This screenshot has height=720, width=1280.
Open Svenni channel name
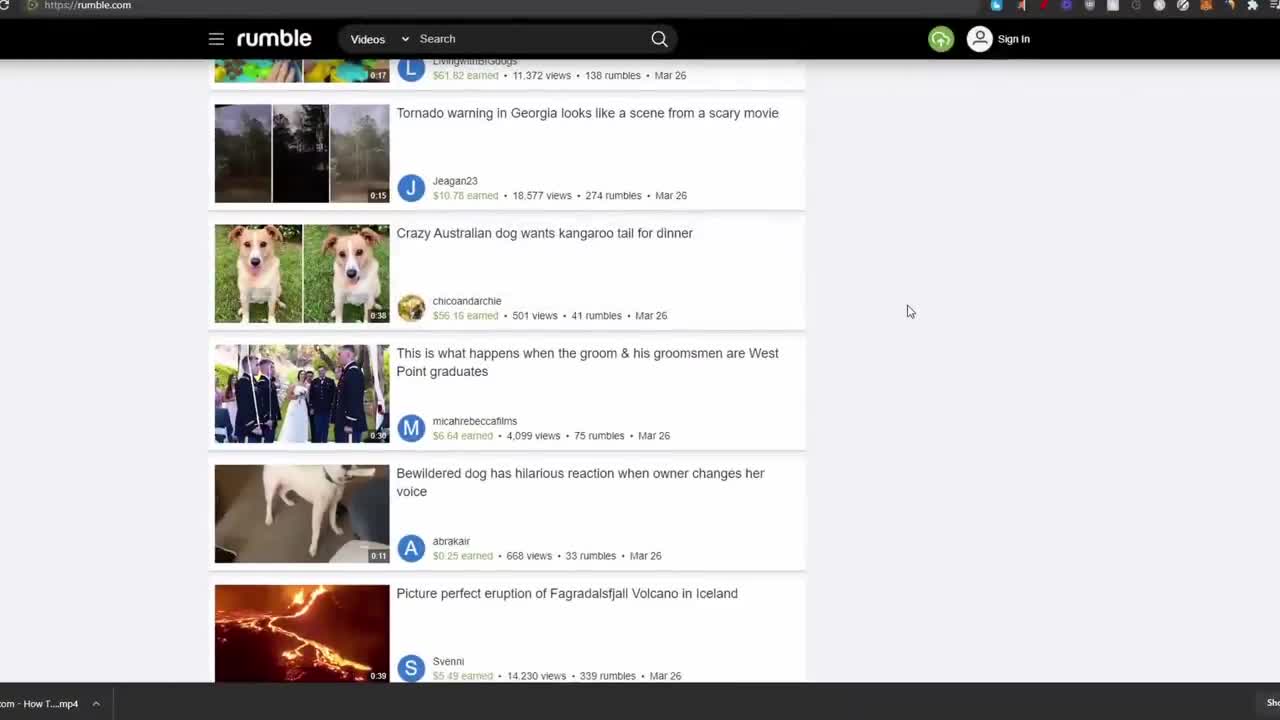(448, 661)
